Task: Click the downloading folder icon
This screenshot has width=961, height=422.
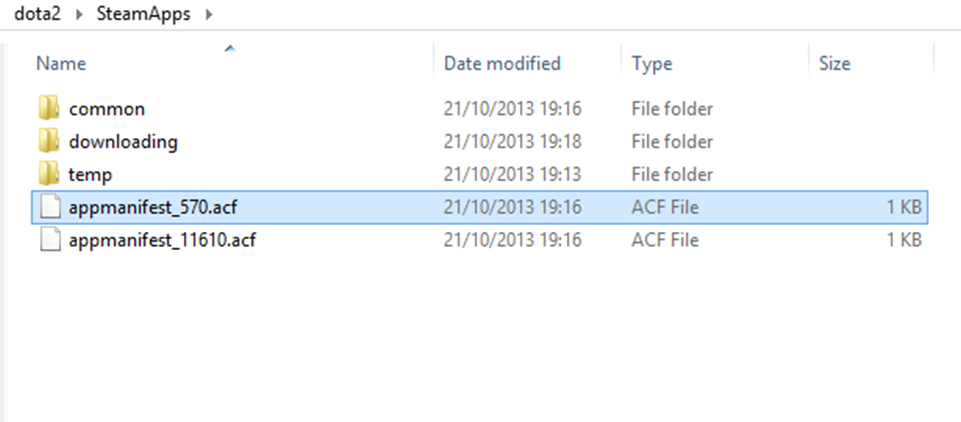Action: click(x=50, y=141)
